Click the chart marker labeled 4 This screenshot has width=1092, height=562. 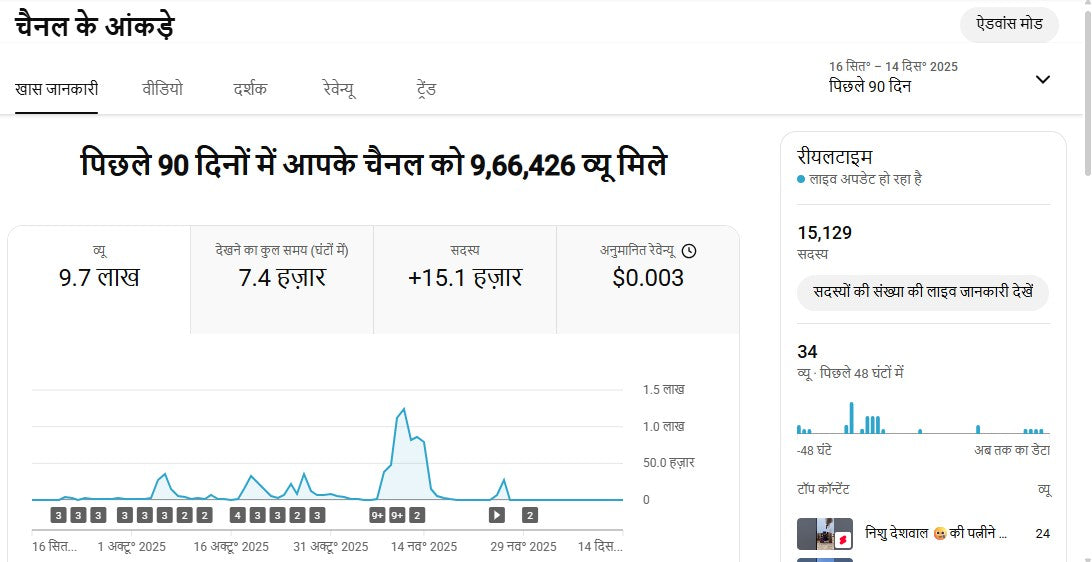tap(238, 515)
